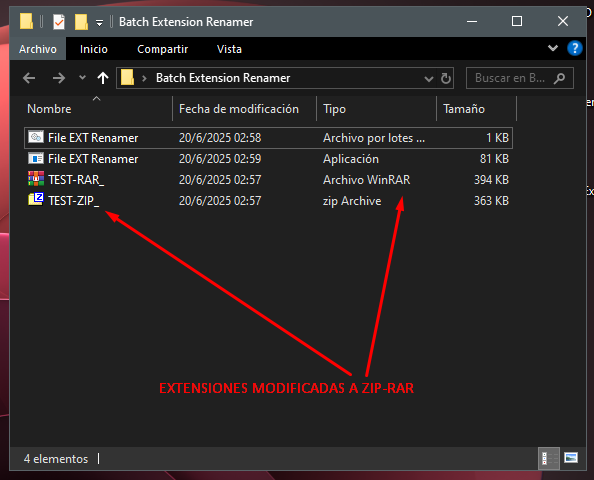The height and width of the screenshot is (480, 594).
Task: Click the Aplicación type cell
Action: pos(351,159)
